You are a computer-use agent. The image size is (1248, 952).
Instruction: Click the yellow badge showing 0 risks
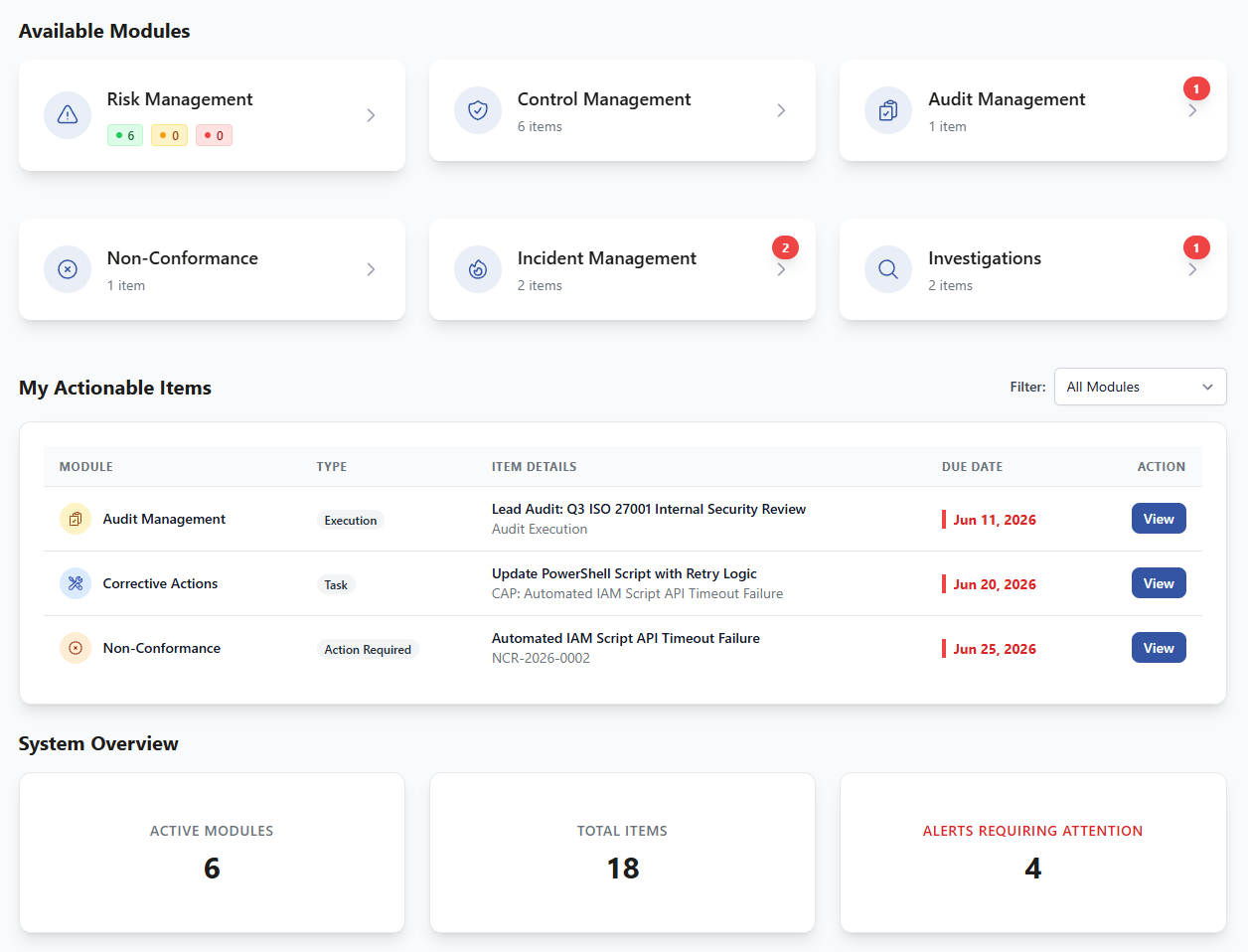(x=169, y=135)
